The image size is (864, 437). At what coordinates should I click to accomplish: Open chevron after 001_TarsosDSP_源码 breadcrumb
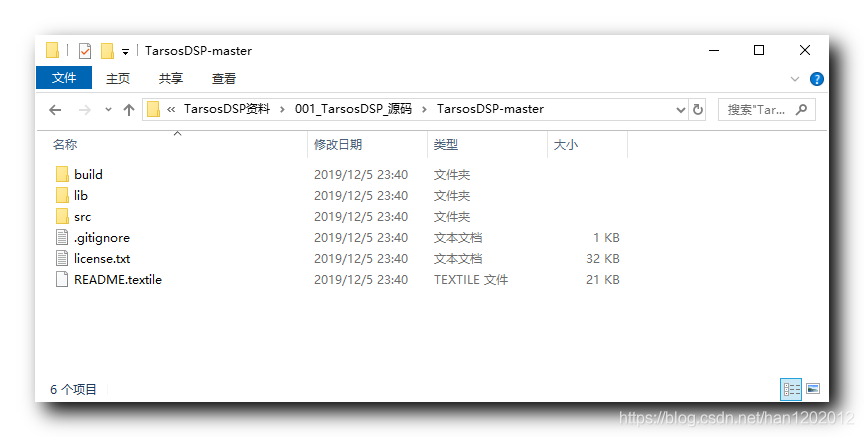coord(424,110)
